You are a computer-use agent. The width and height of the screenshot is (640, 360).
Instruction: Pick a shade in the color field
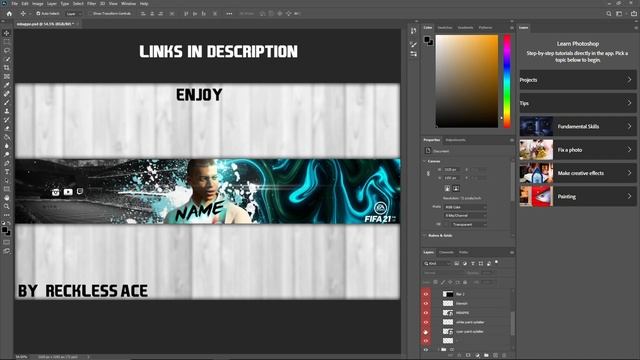(x=467, y=81)
